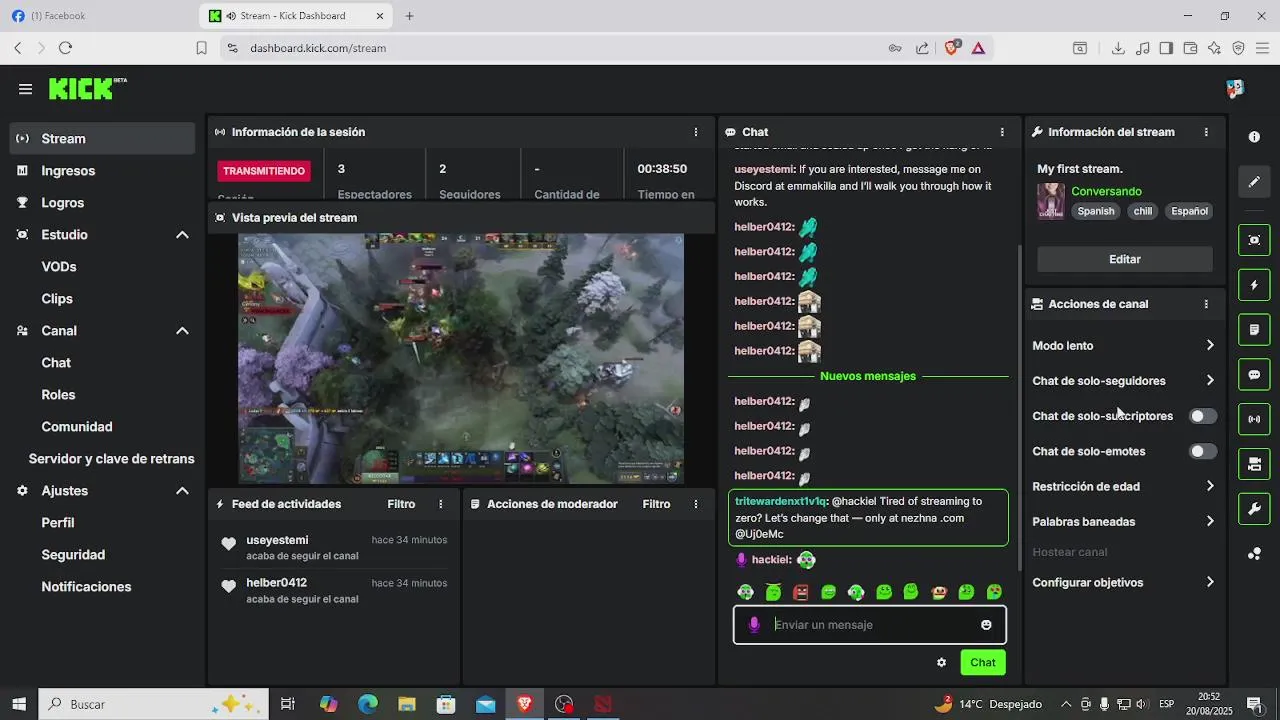The image size is (1280, 720).
Task: Open three-dot menu of Información del stream
Action: click(x=1206, y=132)
